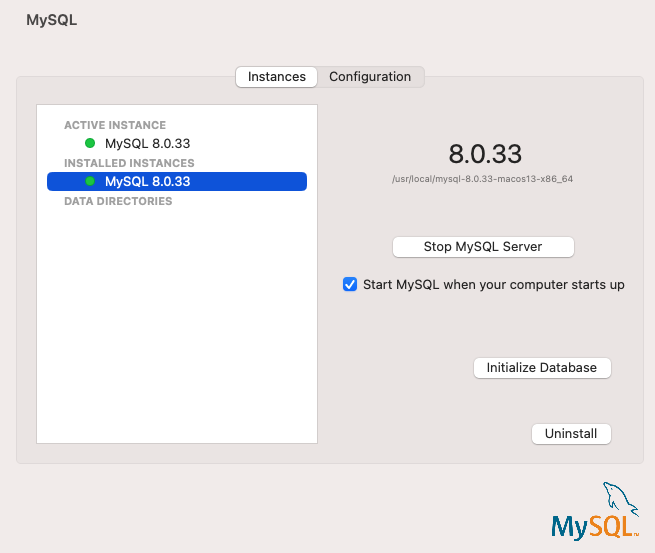The height and width of the screenshot is (553, 655).
Task: Click Stop MySQL Server button
Action: click(483, 247)
